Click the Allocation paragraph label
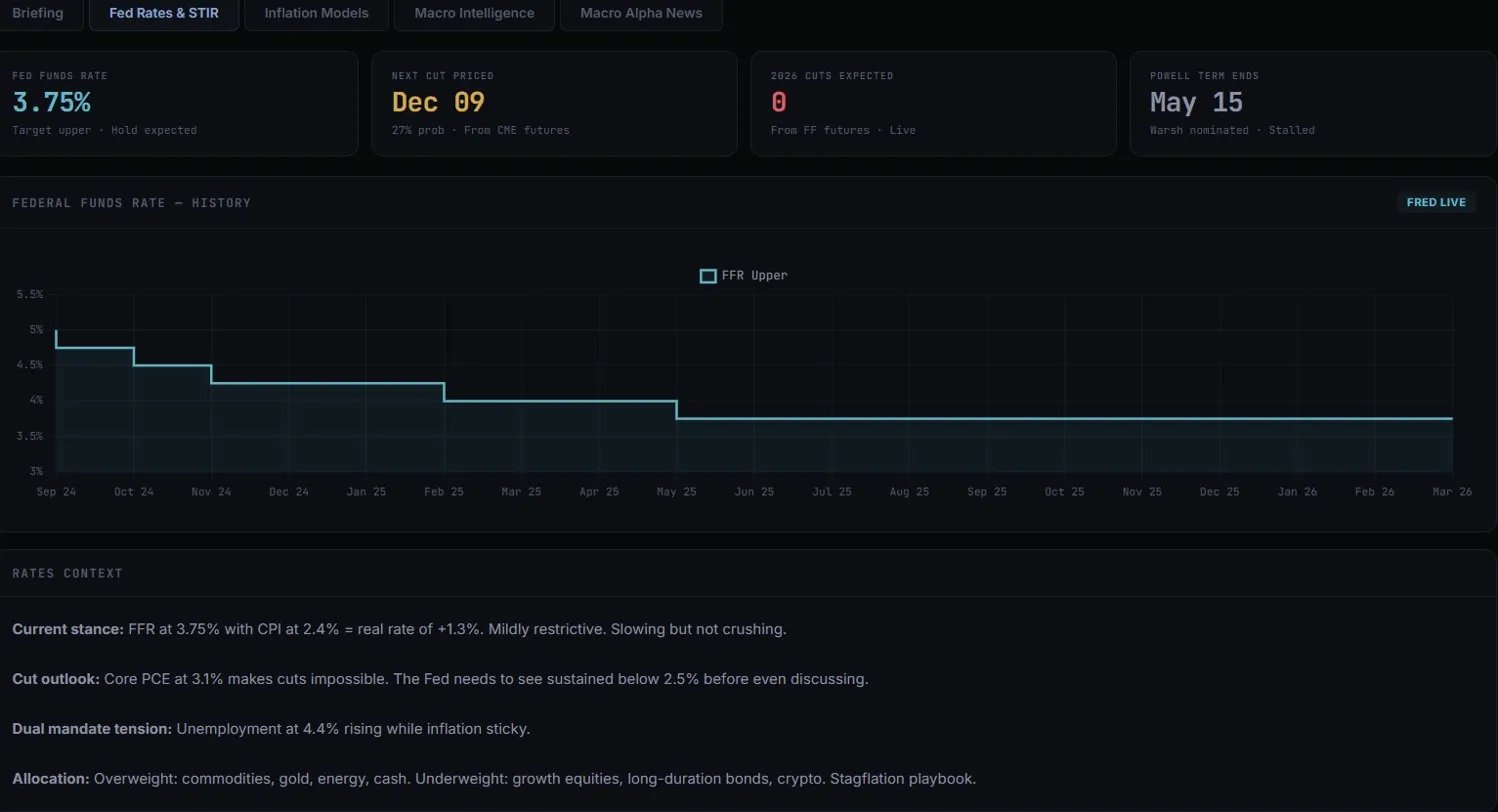1498x812 pixels. (x=50, y=778)
